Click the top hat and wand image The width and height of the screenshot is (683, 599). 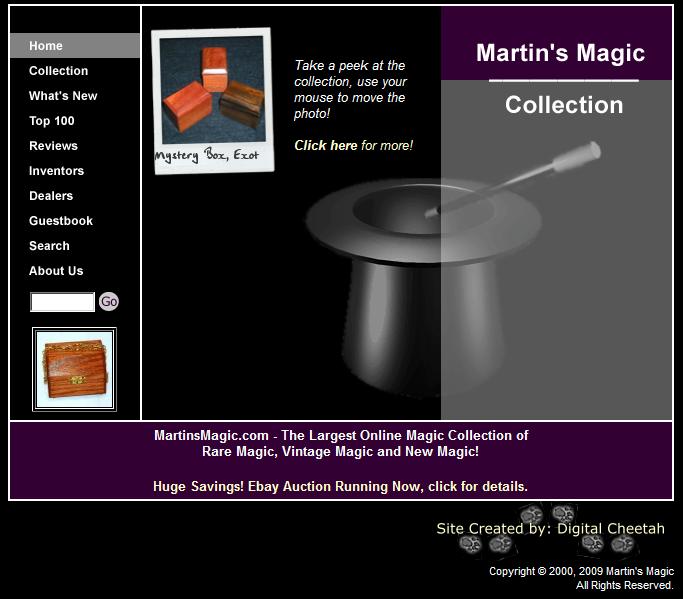tap(453, 270)
